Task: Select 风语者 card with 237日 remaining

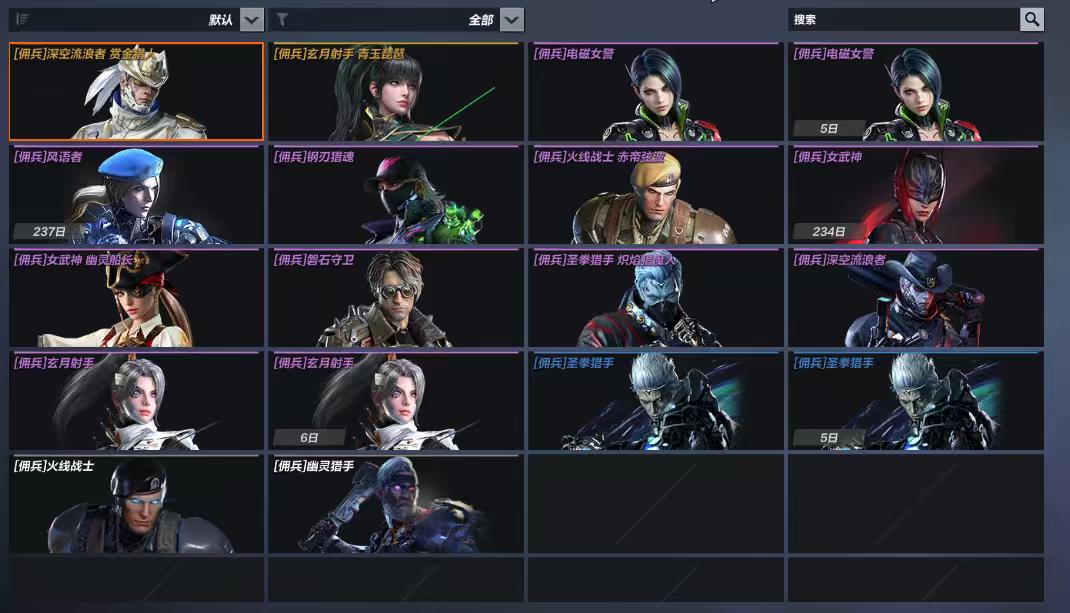Action: pos(136,195)
